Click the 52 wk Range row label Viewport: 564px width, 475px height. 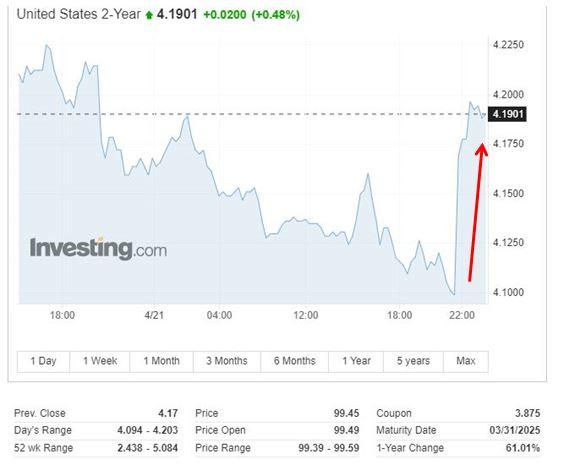point(44,448)
